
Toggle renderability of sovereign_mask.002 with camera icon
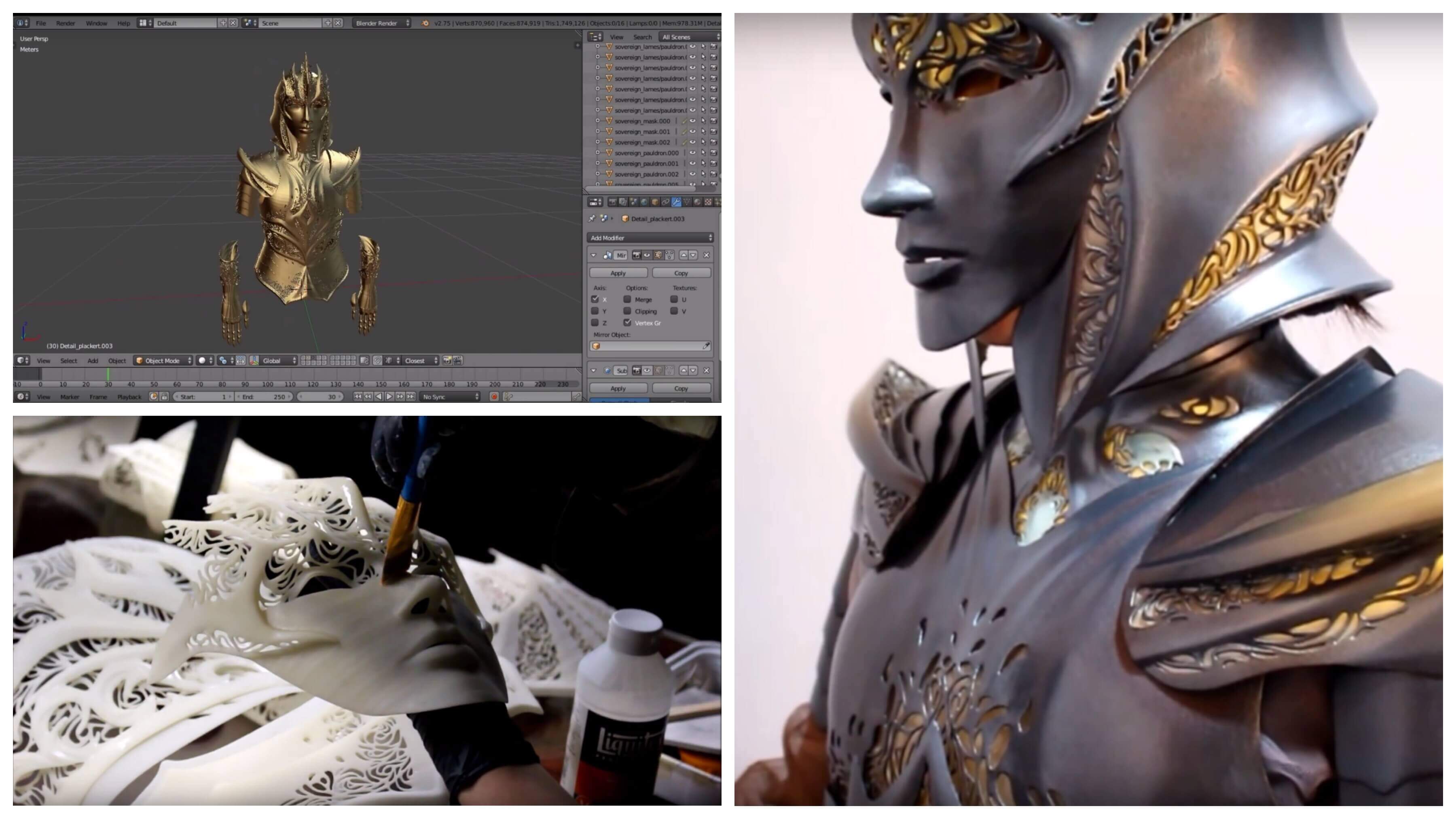tap(713, 142)
